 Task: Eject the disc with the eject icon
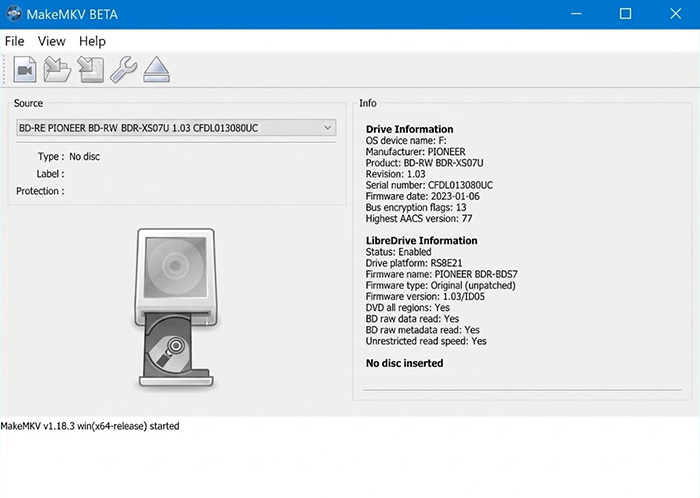(156, 69)
